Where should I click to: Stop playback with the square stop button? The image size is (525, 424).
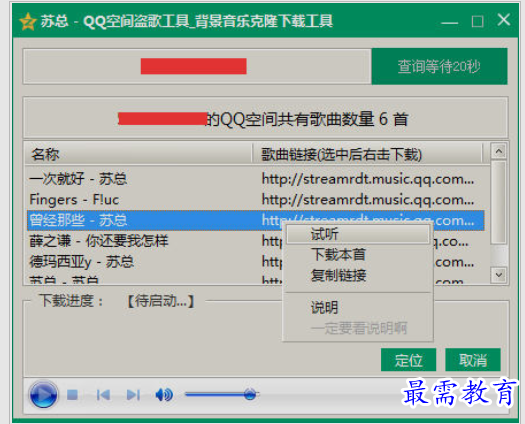click(x=72, y=395)
